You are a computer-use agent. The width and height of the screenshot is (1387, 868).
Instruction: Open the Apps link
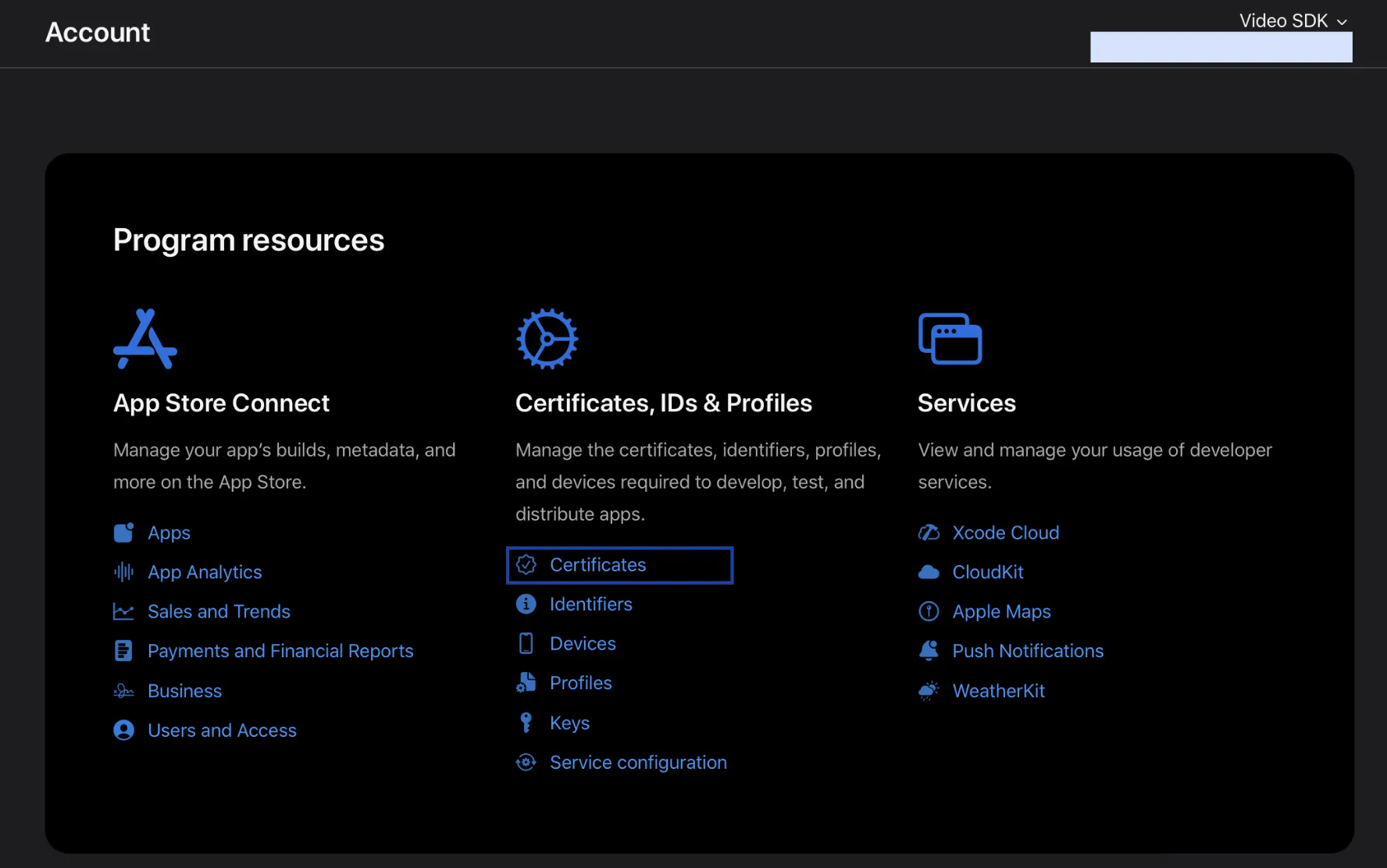(169, 533)
